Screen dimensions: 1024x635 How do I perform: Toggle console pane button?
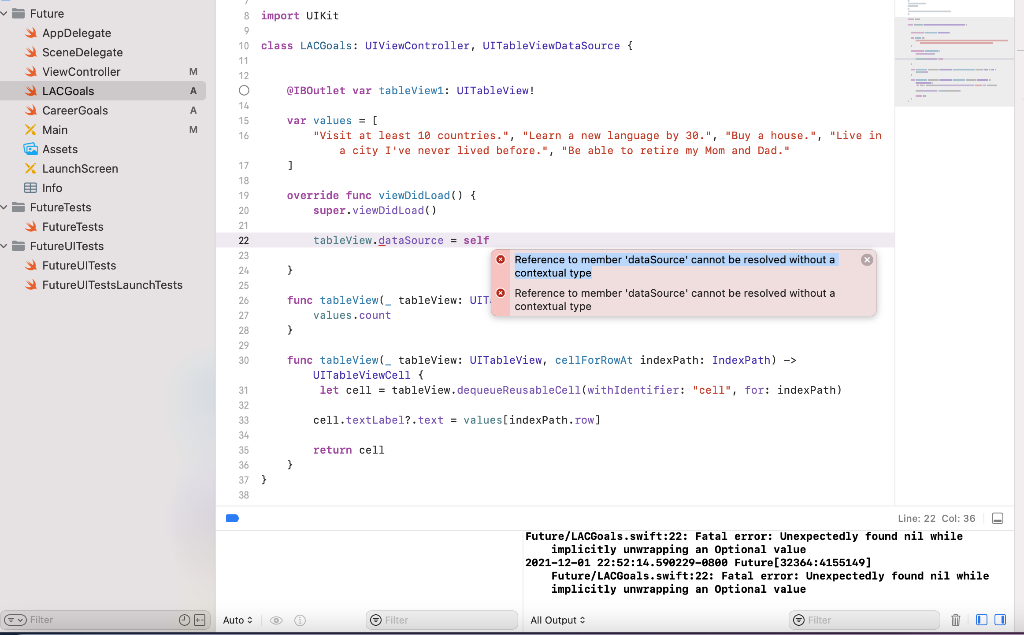point(1000,619)
